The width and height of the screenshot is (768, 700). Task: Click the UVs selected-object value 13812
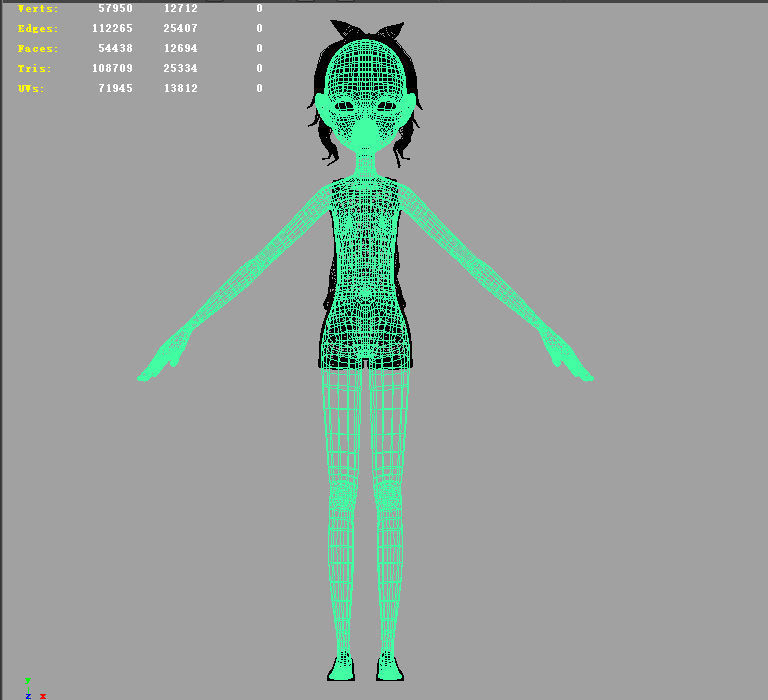click(180, 88)
